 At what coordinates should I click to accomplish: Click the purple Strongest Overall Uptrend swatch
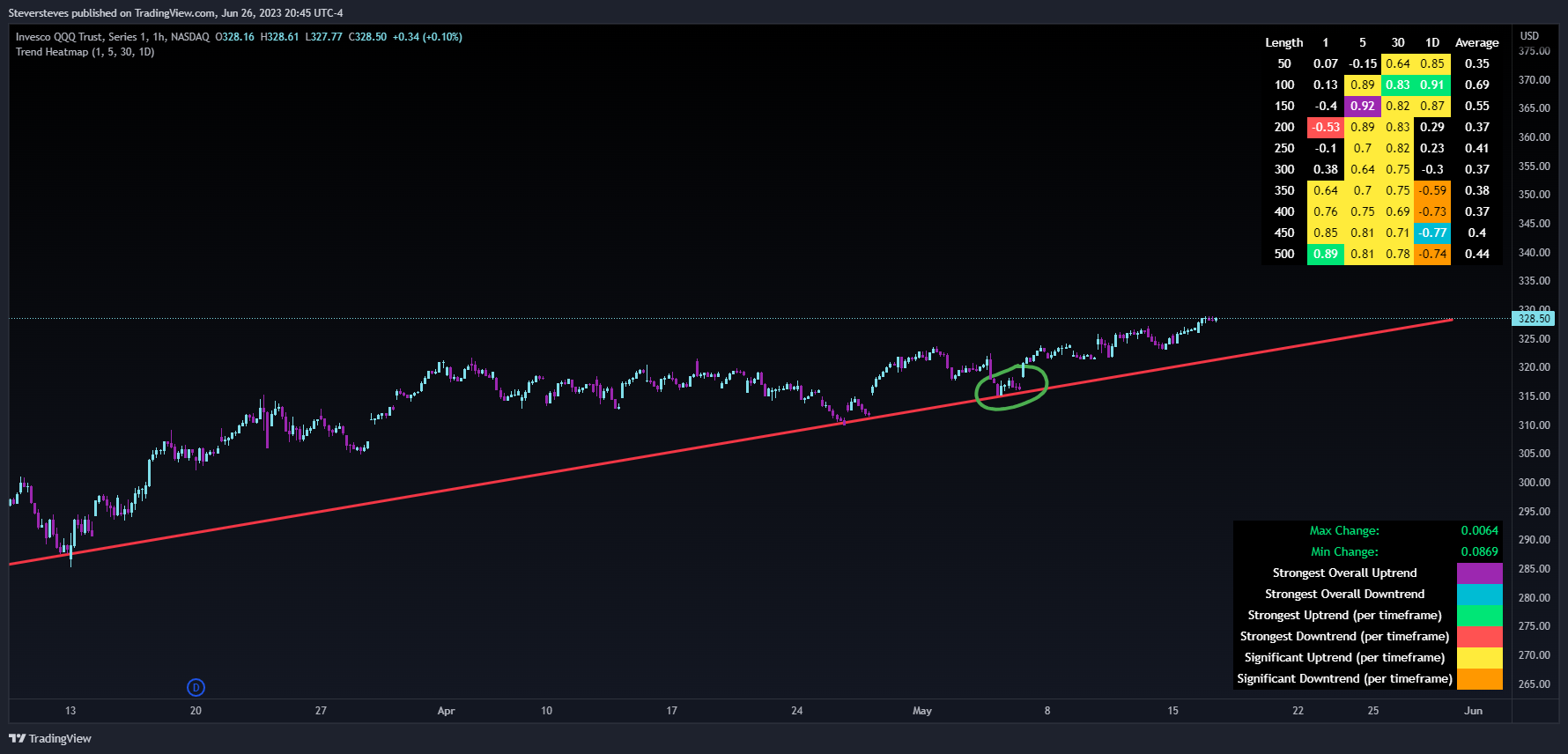pos(1480,573)
